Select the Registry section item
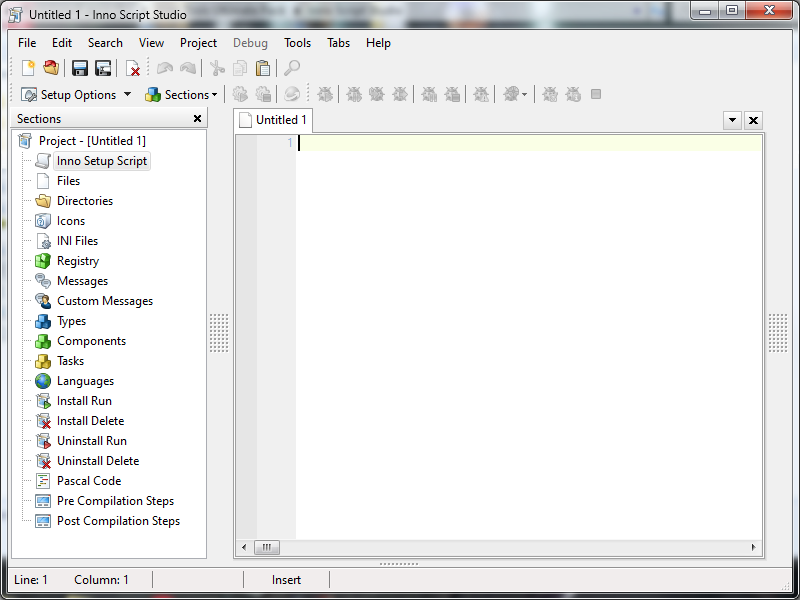The width and height of the screenshot is (800, 600). [x=78, y=261]
